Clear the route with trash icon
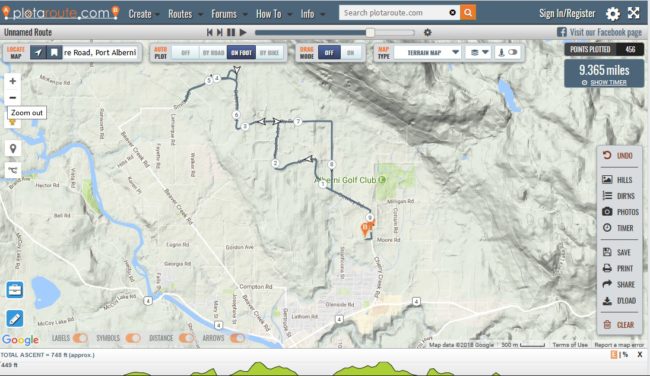The height and width of the screenshot is (376, 650). pyautogui.click(x=607, y=325)
